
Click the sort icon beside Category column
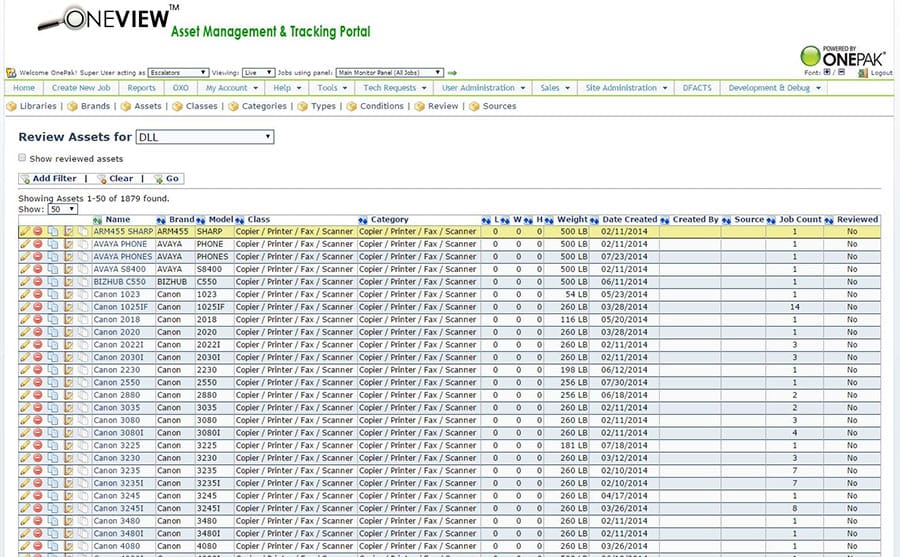click(363, 220)
